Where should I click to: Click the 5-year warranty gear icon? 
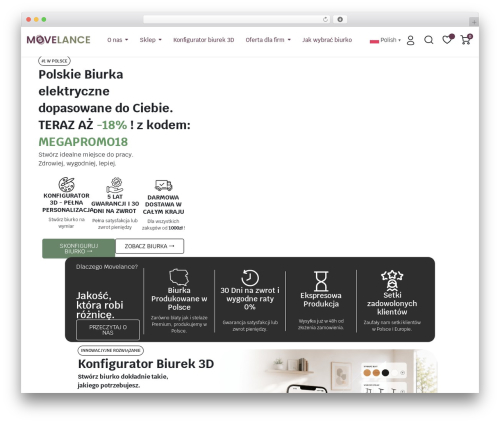pos(115,185)
